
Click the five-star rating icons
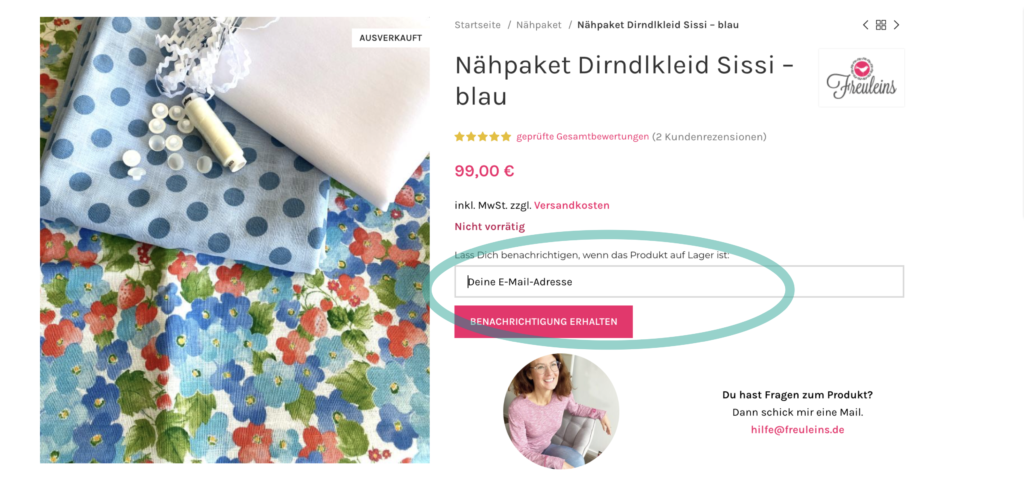coord(482,137)
